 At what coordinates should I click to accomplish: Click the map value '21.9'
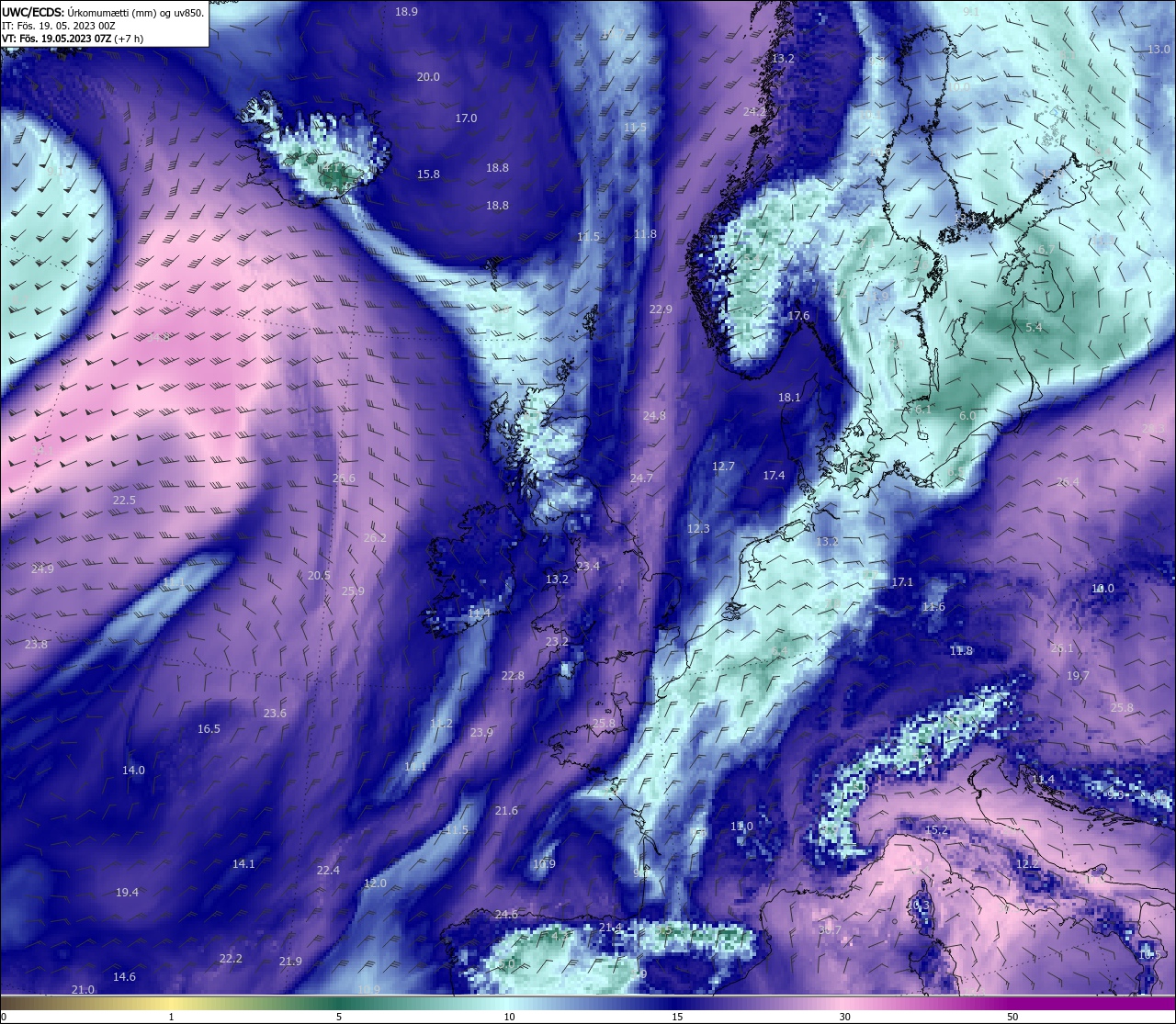coord(290,962)
